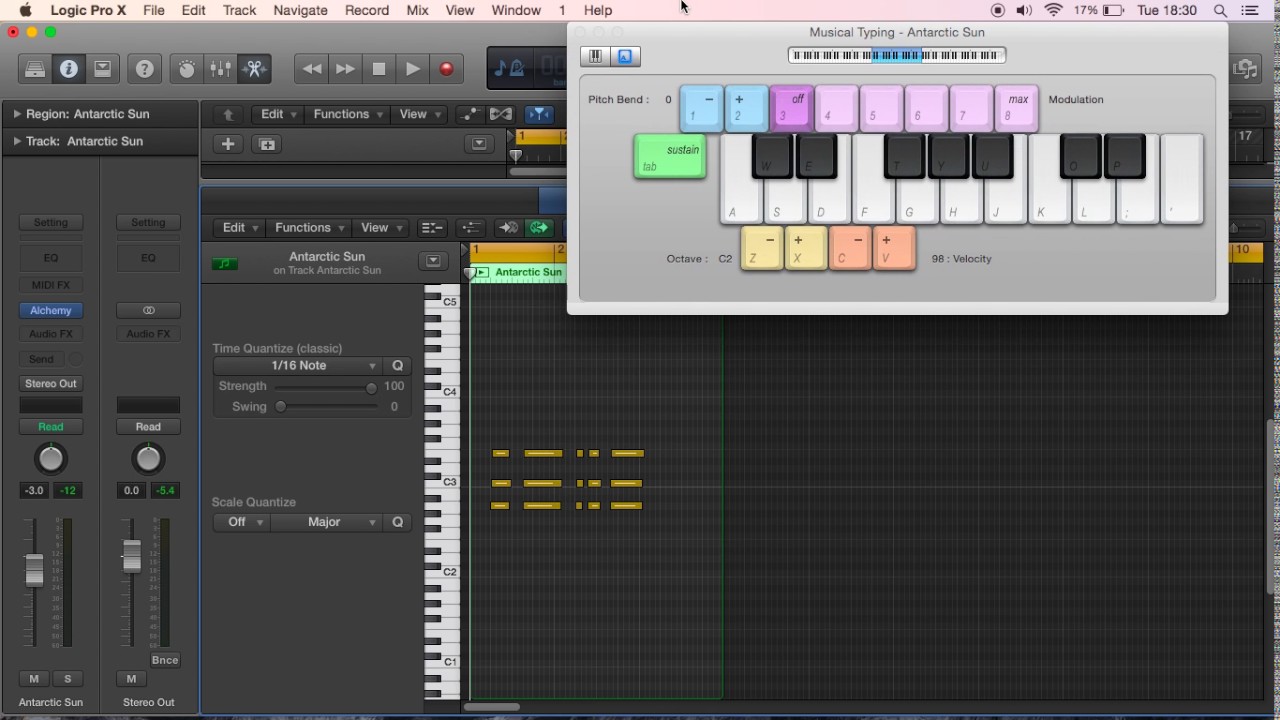This screenshot has width=1280, height=720.
Task: Click the note and metronome display mode icon
Action: click(x=510, y=69)
